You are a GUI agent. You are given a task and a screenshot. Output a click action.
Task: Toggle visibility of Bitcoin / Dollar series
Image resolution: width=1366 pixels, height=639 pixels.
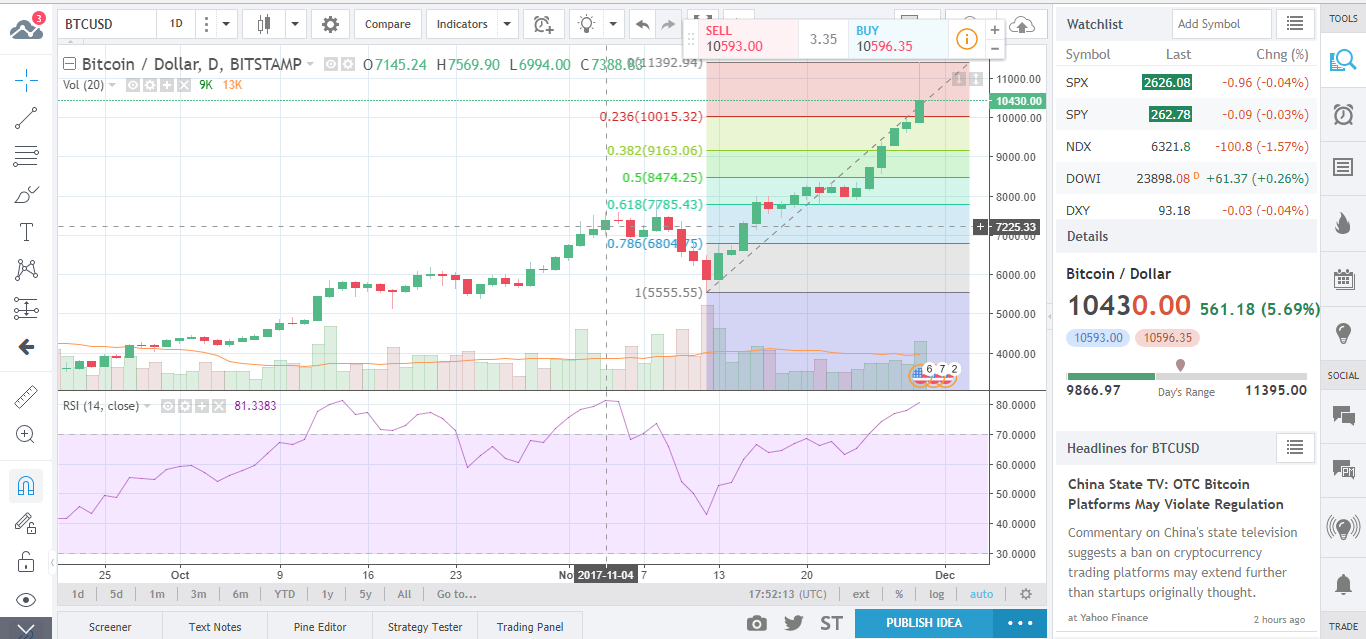coord(331,64)
